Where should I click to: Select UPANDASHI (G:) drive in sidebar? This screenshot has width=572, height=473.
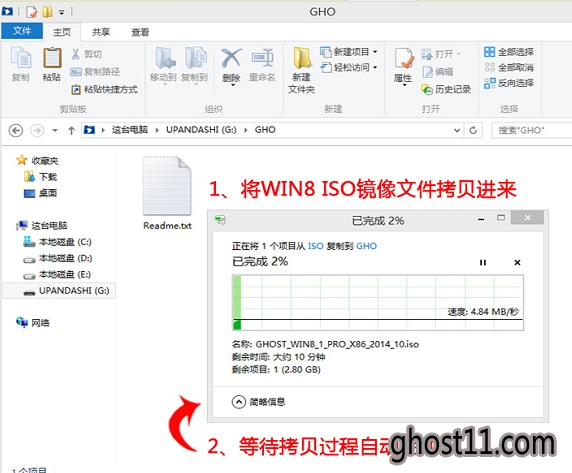59,291
